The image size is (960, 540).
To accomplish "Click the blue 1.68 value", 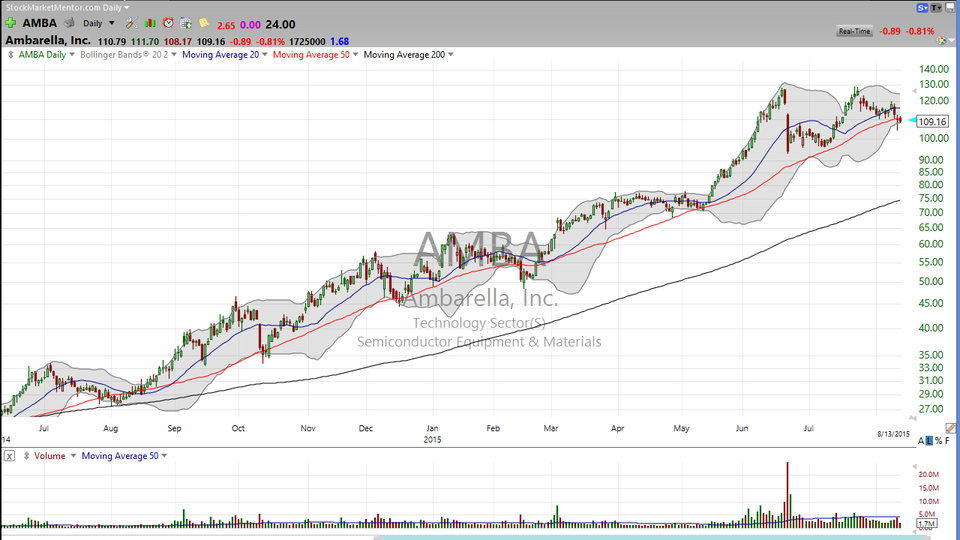I will pyautogui.click(x=339, y=42).
